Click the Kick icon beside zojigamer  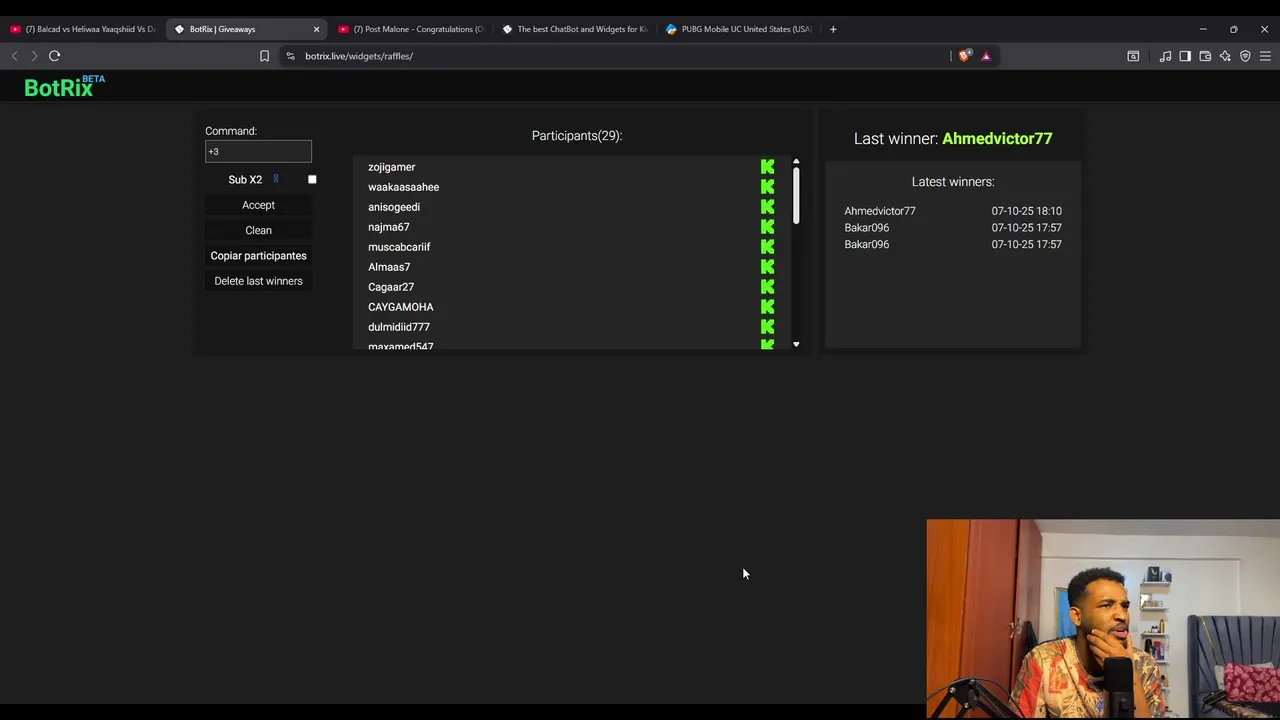[767, 167]
